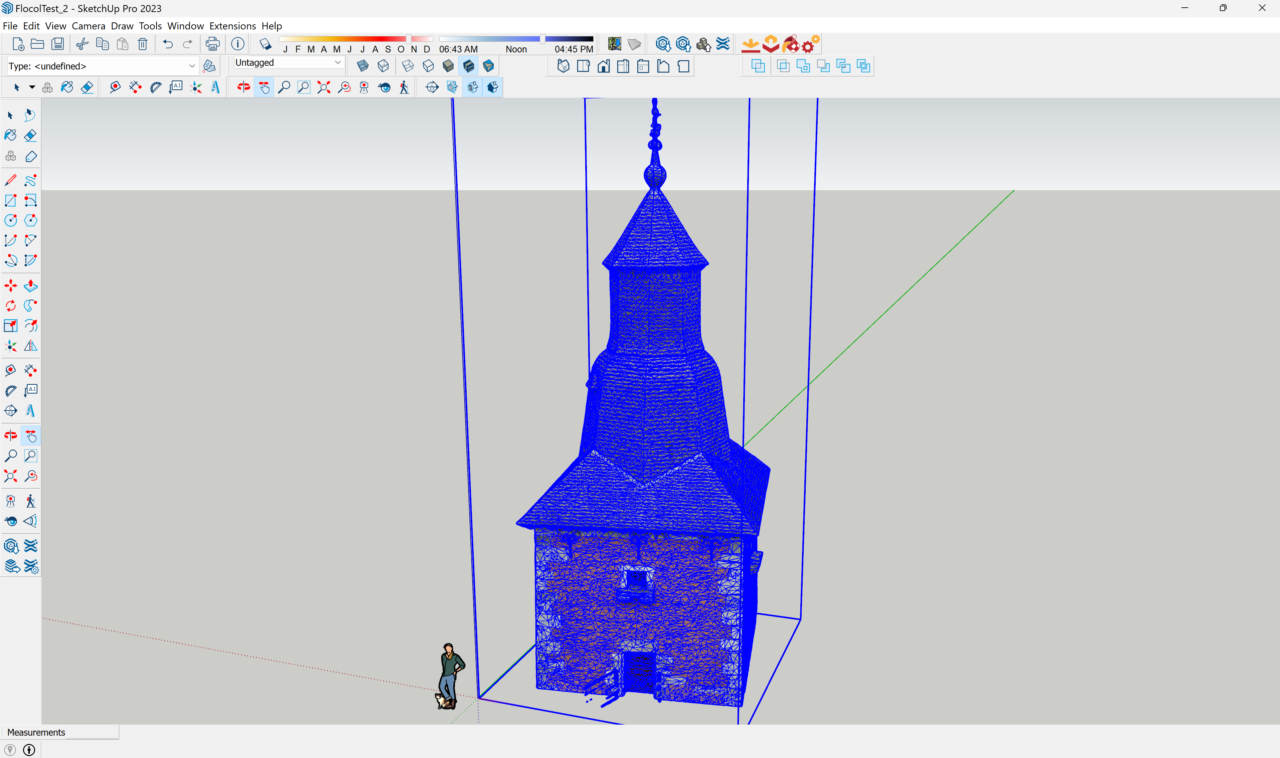Click the Undo button
The height and width of the screenshot is (758, 1280).
pos(167,44)
